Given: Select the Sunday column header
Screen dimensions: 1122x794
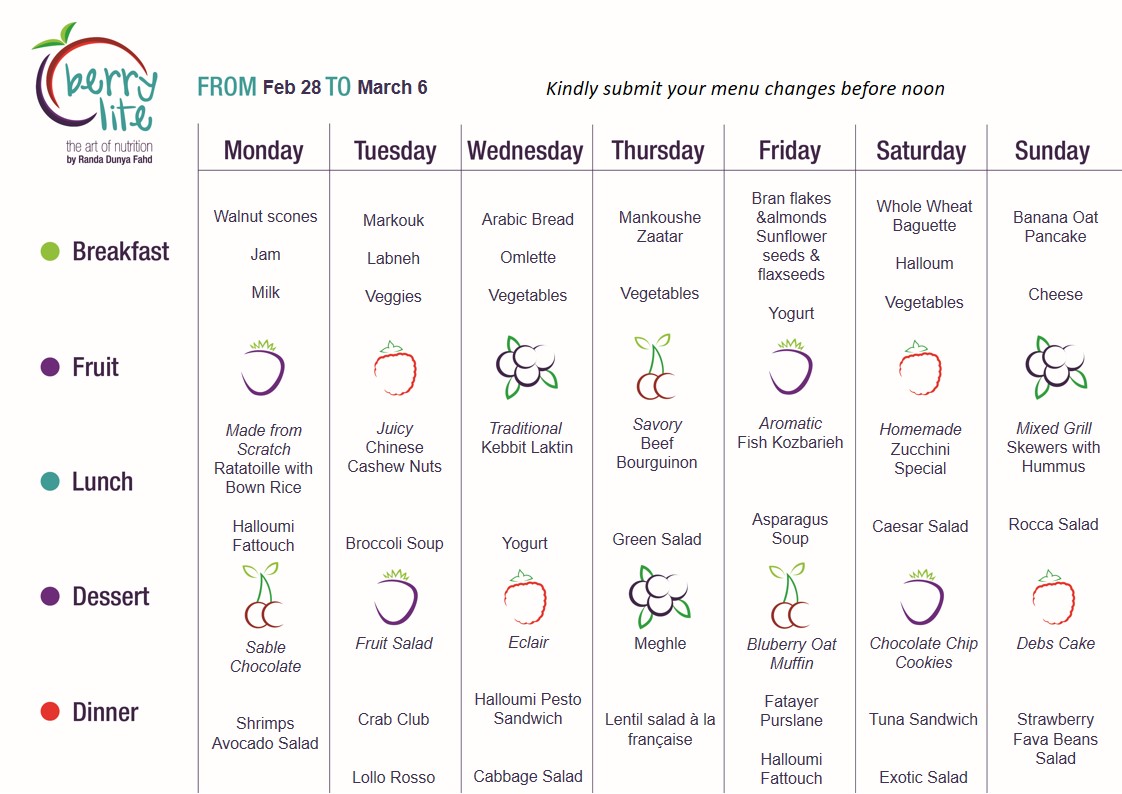Looking at the screenshot, I should click(x=1052, y=150).
